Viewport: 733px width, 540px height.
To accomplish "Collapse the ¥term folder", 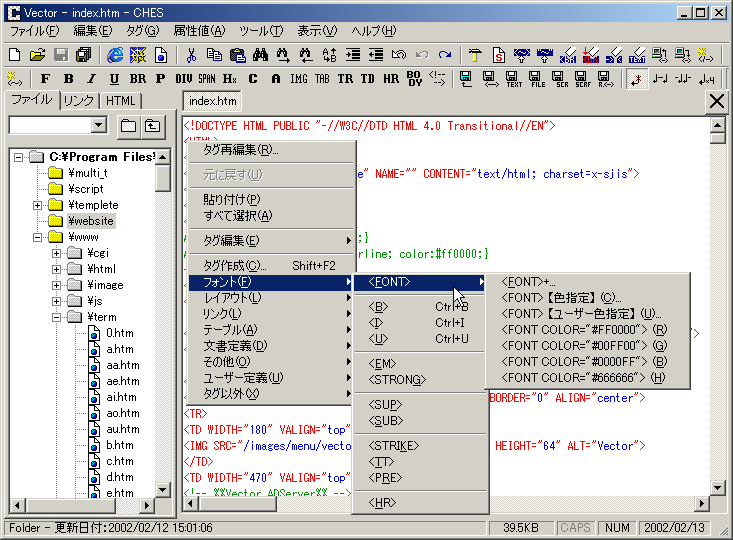I will pyautogui.click(x=57, y=317).
